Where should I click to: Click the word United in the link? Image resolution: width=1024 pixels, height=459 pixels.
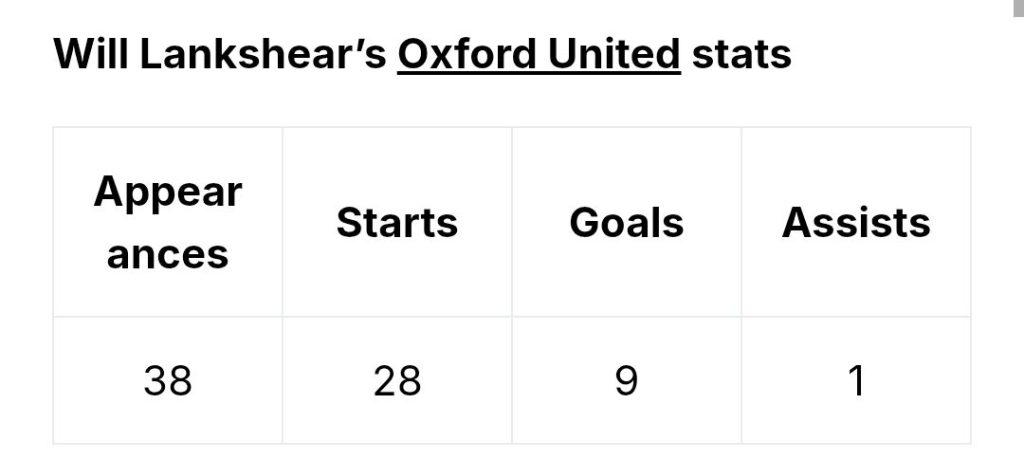coord(614,54)
